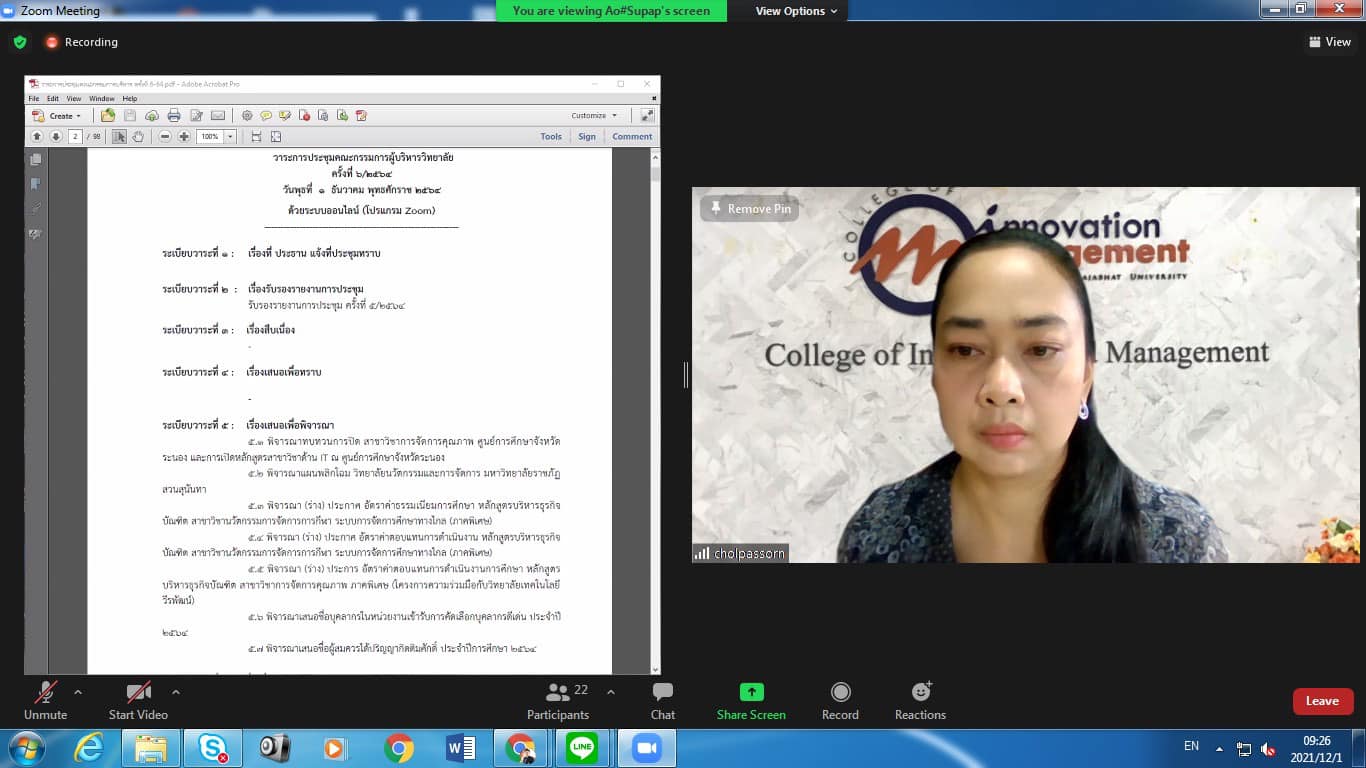Click the Record icon
Screen dimensions: 1366x768
(x=840, y=693)
